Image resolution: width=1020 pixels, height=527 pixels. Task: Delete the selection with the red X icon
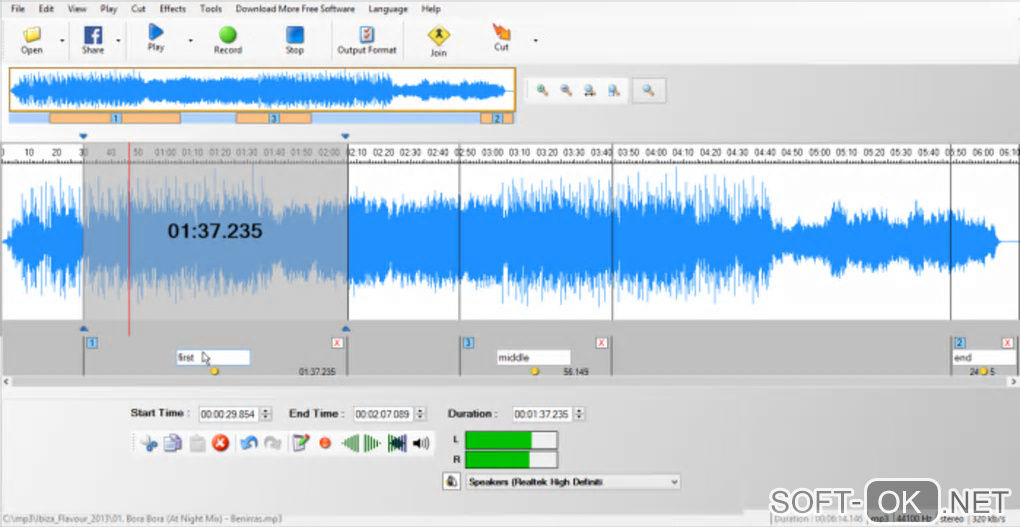click(221, 444)
